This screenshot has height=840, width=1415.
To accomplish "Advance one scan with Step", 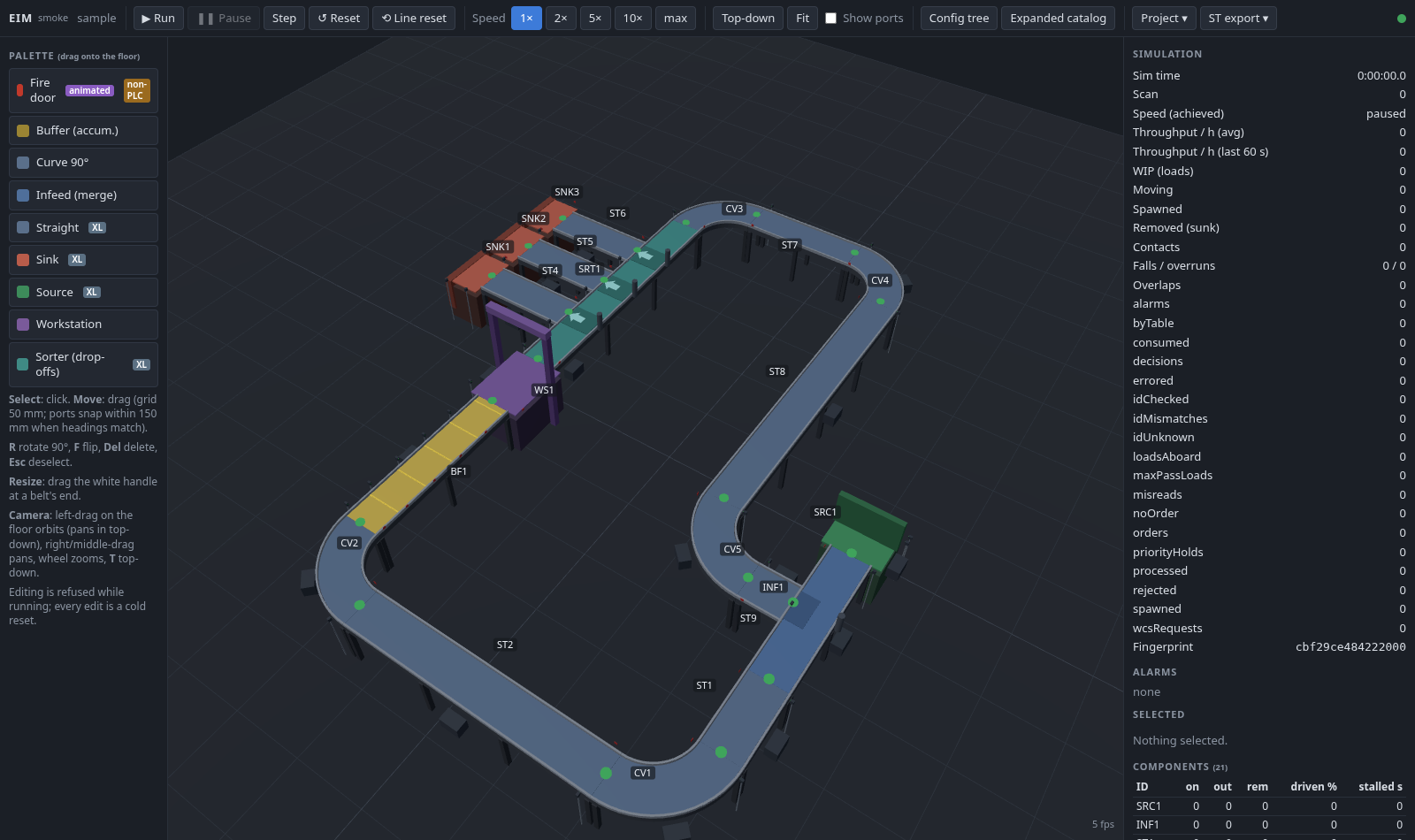I will pyautogui.click(x=284, y=18).
